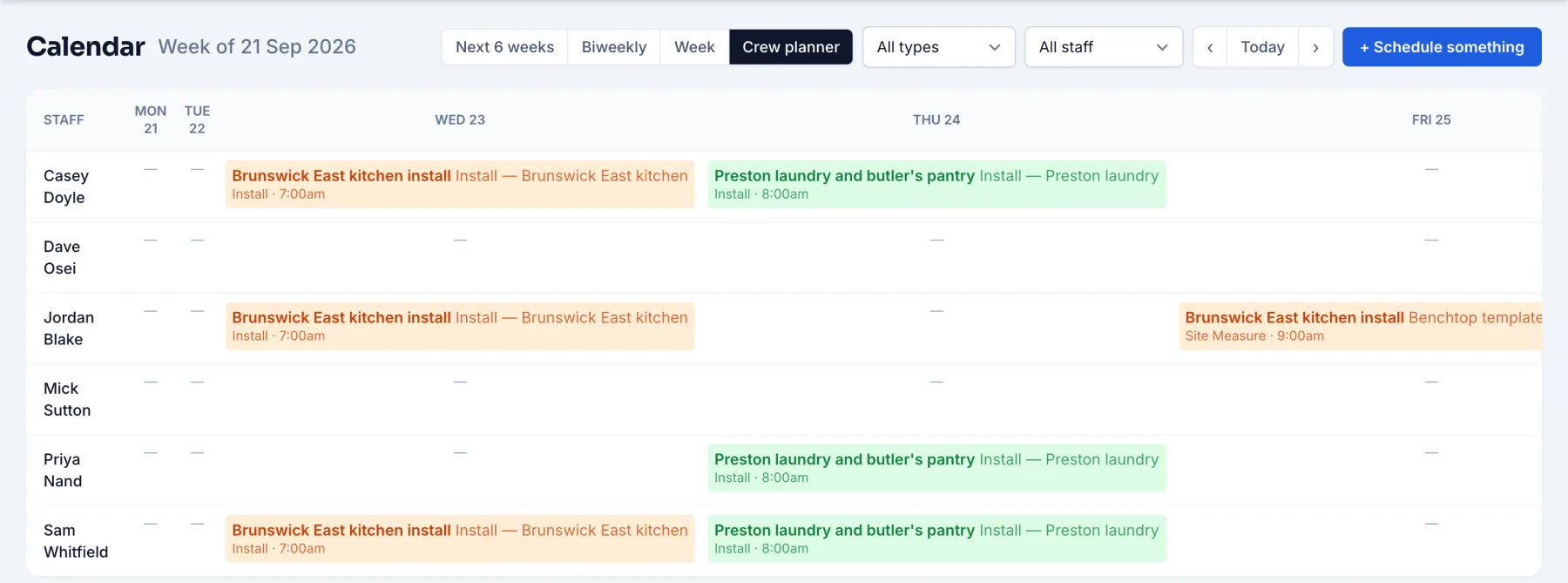Click the STAFF column header
The width and height of the screenshot is (1568, 583).
[x=64, y=119]
